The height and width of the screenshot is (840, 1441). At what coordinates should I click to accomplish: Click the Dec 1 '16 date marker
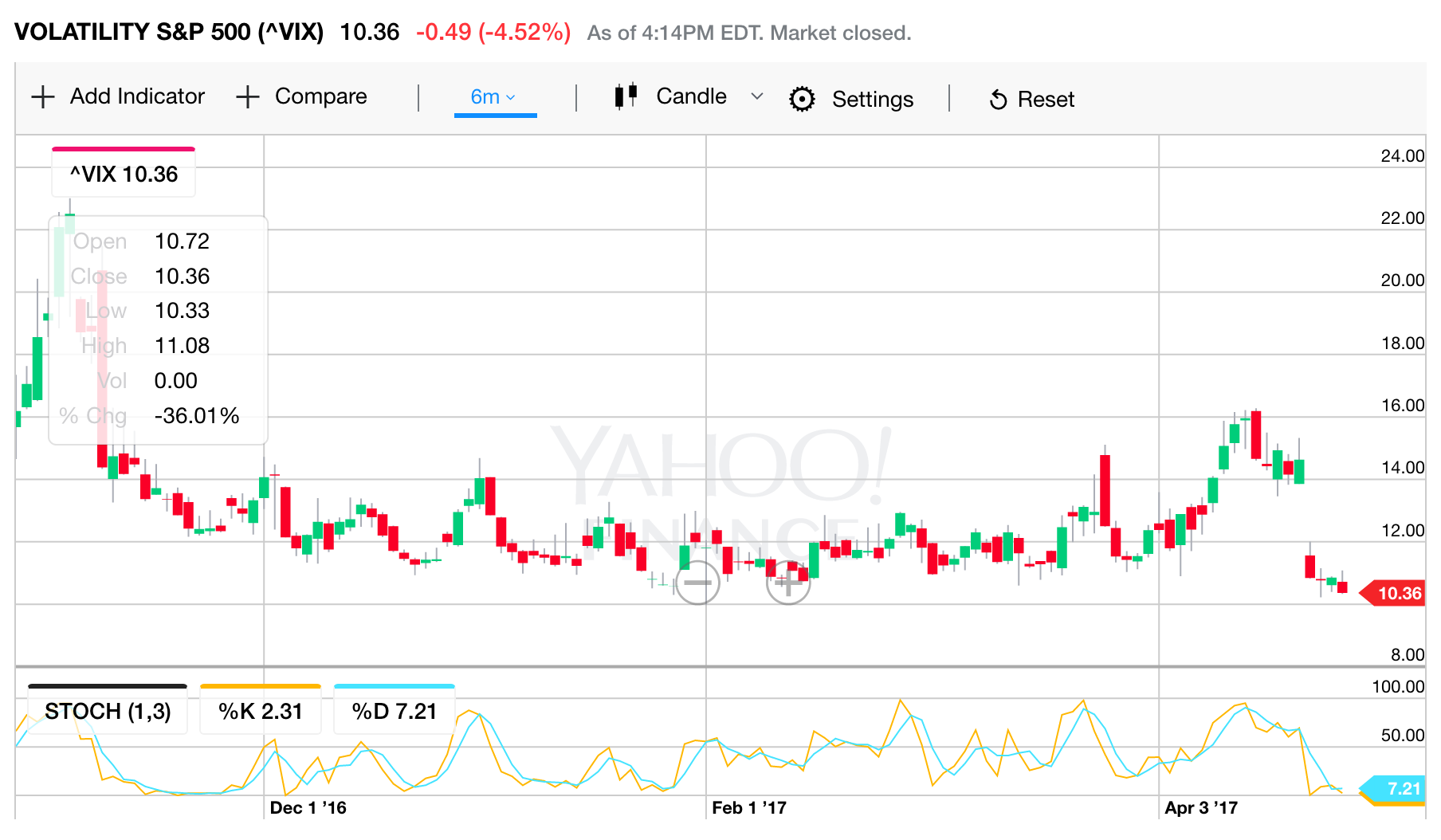308,808
